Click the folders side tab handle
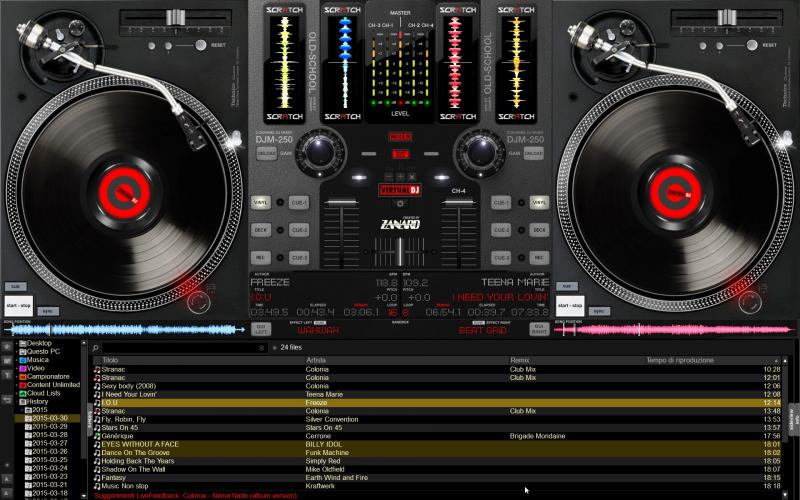The width and height of the screenshot is (800, 500). click(x=90, y=420)
